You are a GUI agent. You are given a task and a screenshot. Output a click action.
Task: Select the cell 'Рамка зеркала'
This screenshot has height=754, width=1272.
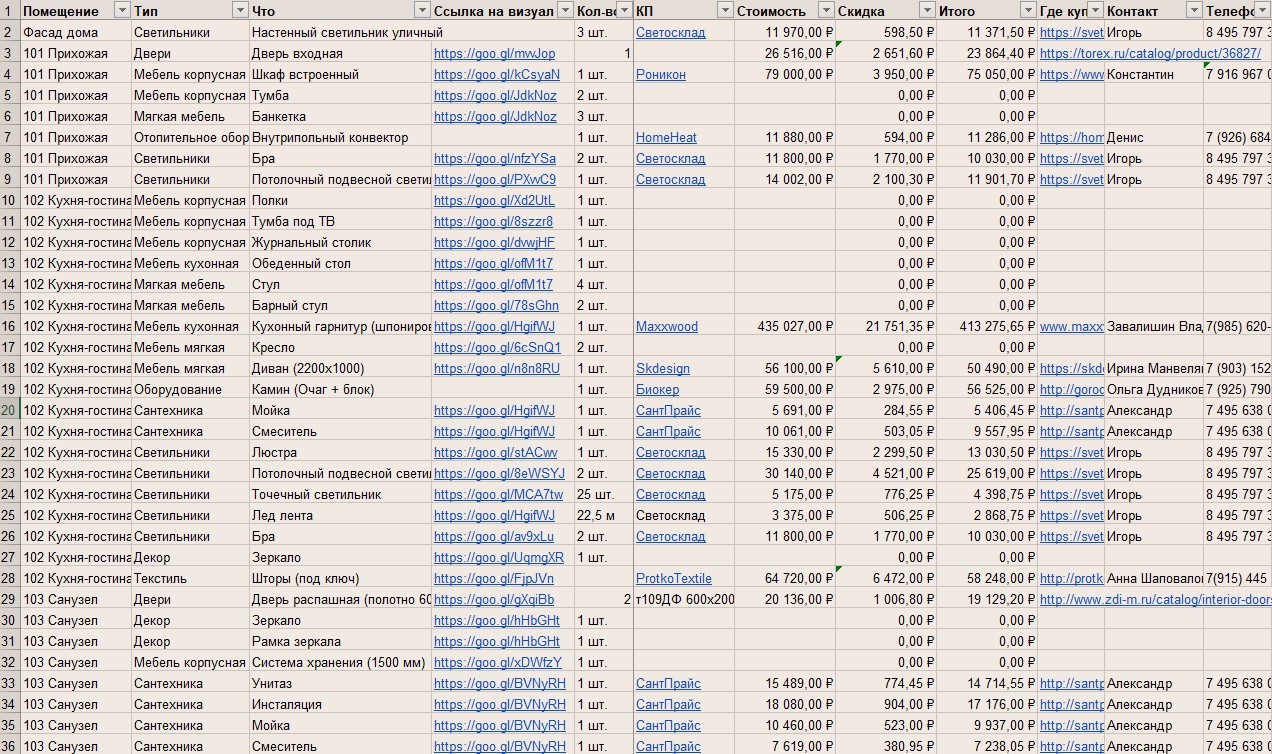(341, 641)
